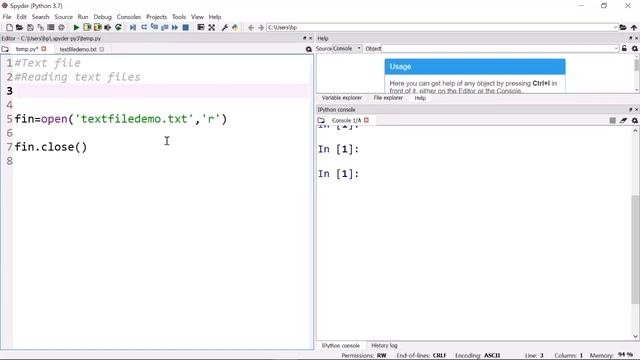This screenshot has height=360, width=640.
Task: Open the Debug menu
Action: click(x=102, y=17)
